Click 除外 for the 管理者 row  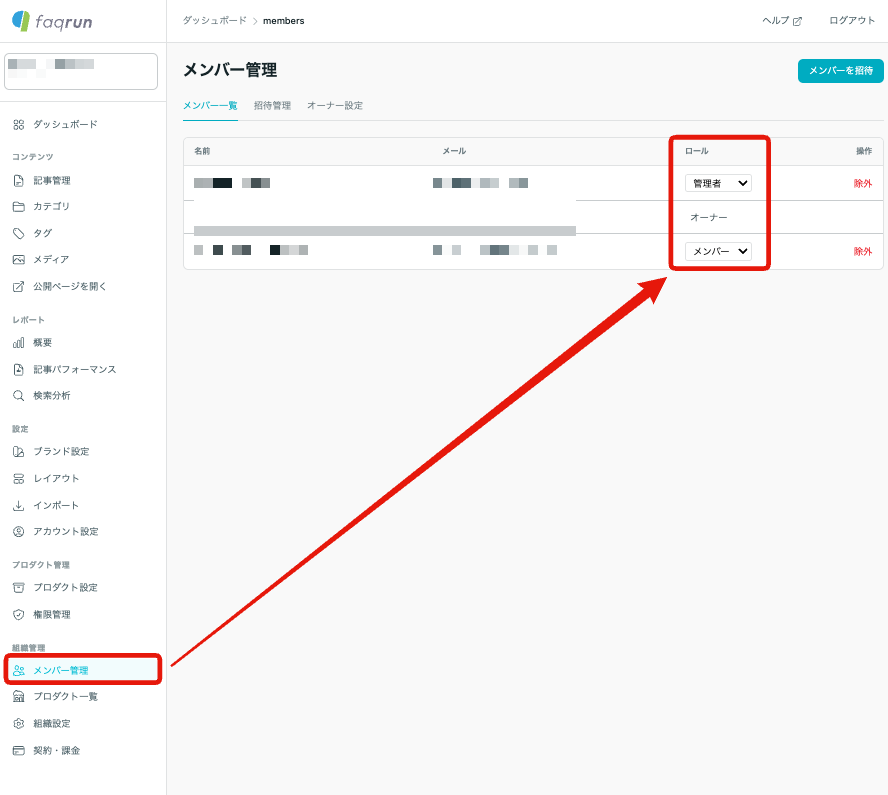[863, 183]
